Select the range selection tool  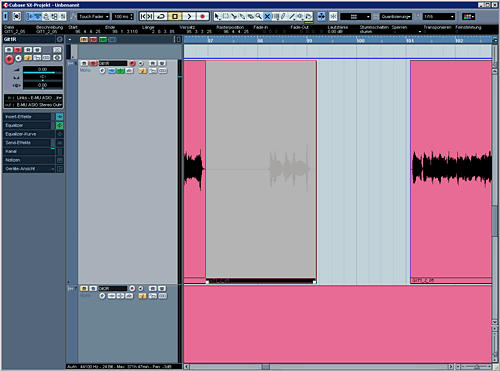click(226, 16)
